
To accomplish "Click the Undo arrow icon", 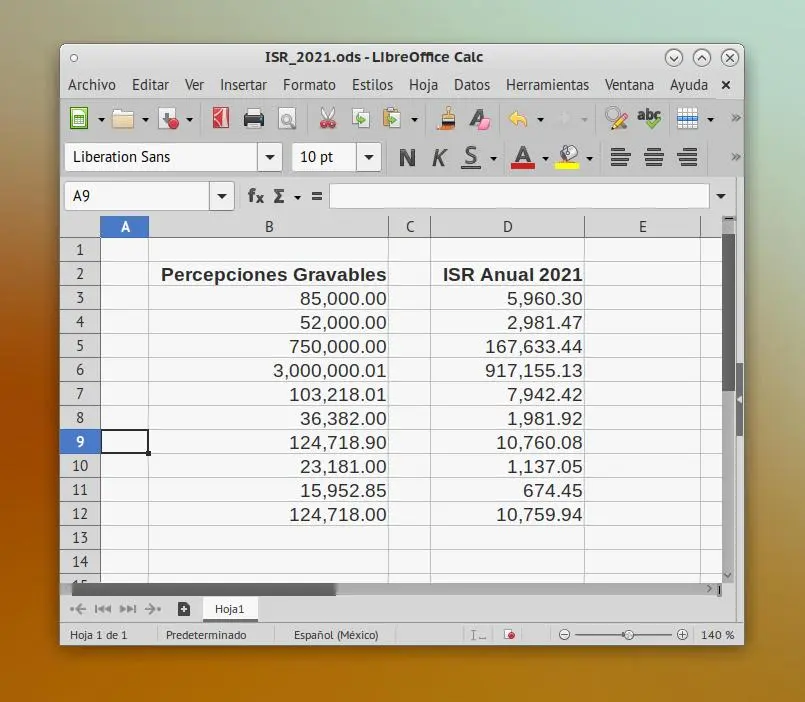I will 517,120.
